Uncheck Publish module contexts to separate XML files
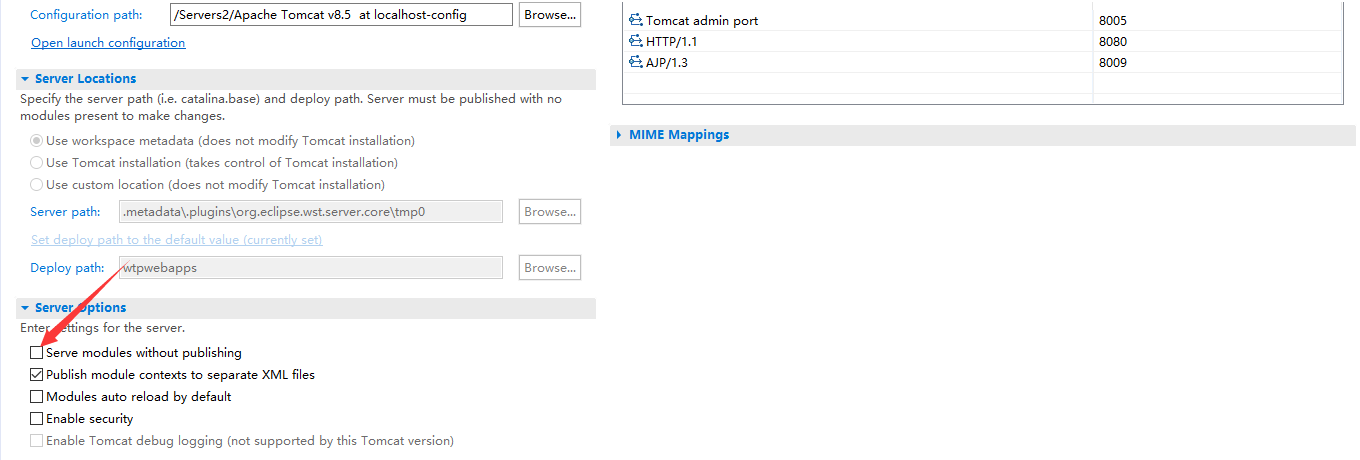Image resolution: width=1360 pixels, height=460 pixels. tap(37, 375)
